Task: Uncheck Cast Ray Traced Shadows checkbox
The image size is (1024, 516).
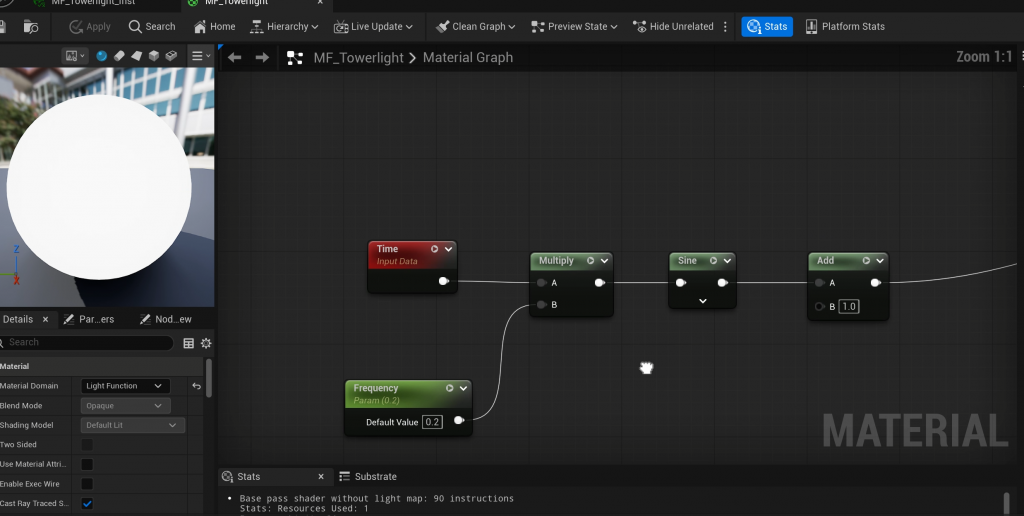Action: pos(87,503)
